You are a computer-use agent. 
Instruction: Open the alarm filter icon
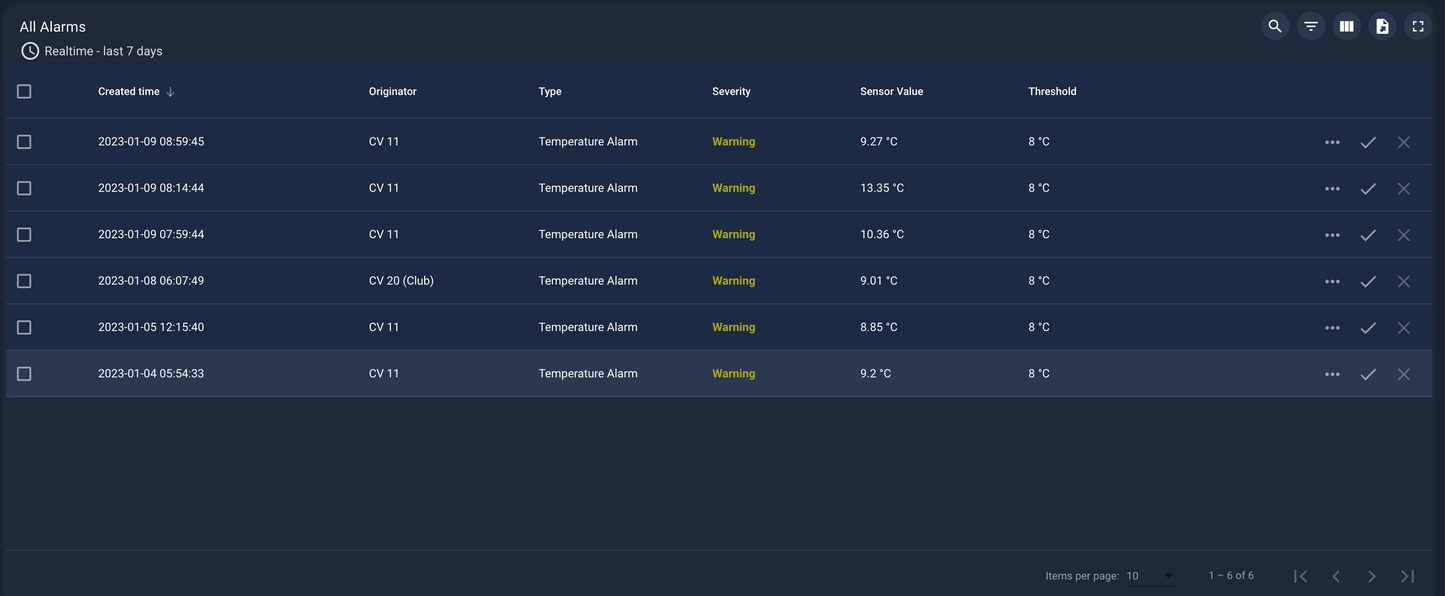(1310, 27)
